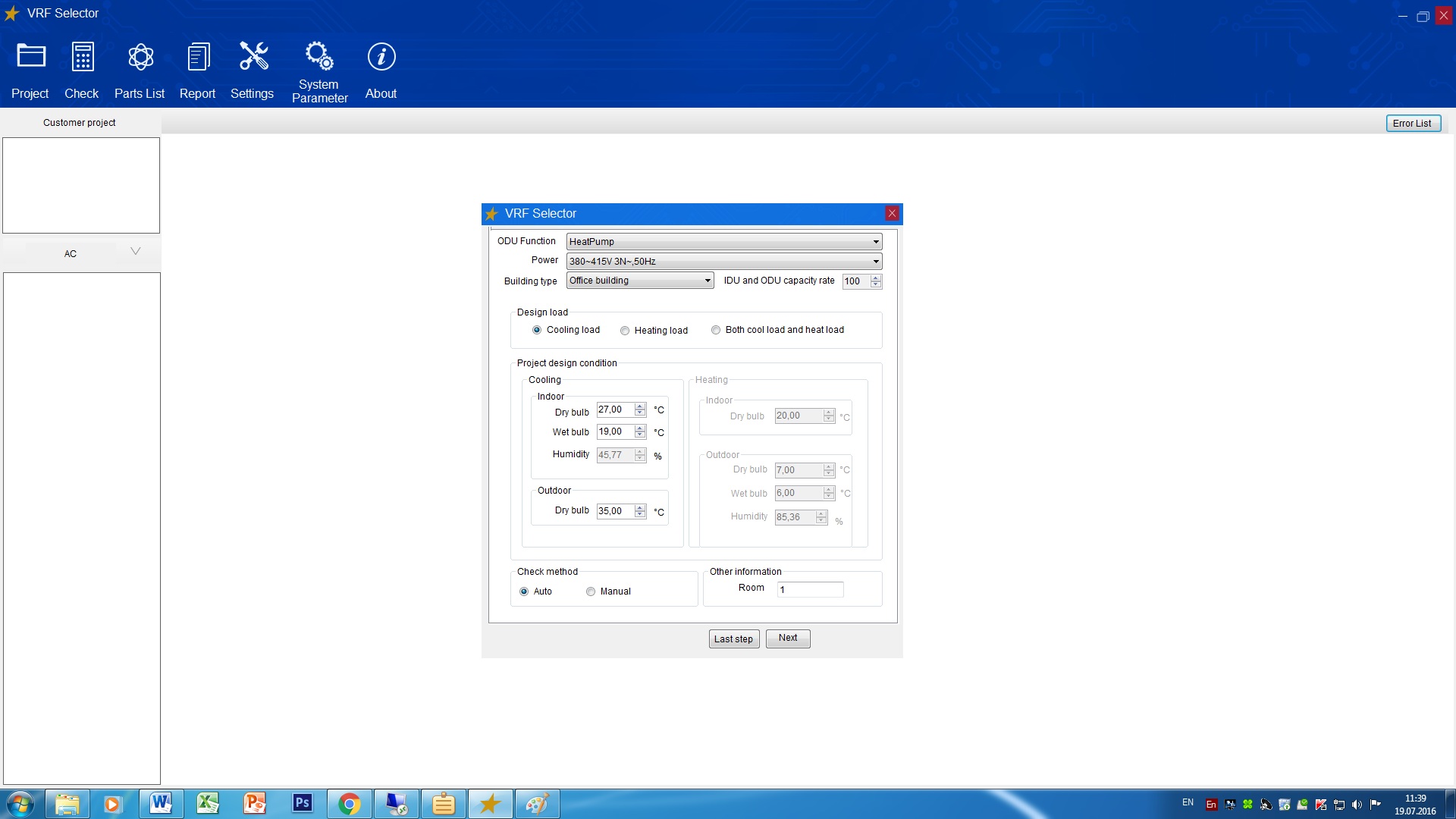The width and height of the screenshot is (1456, 819).
Task: Click the Check calculator icon
Action: [x=82, y=57]
